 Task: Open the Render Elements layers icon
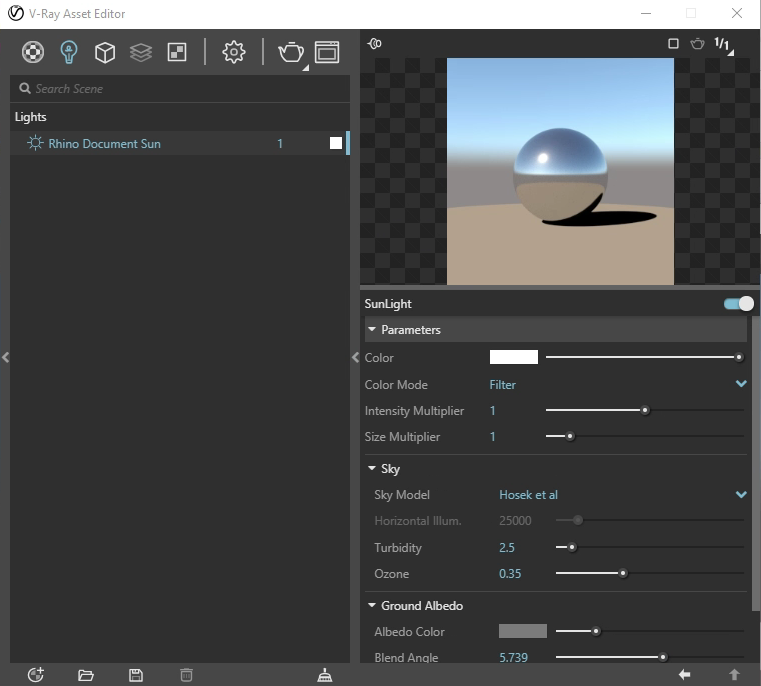141,52
